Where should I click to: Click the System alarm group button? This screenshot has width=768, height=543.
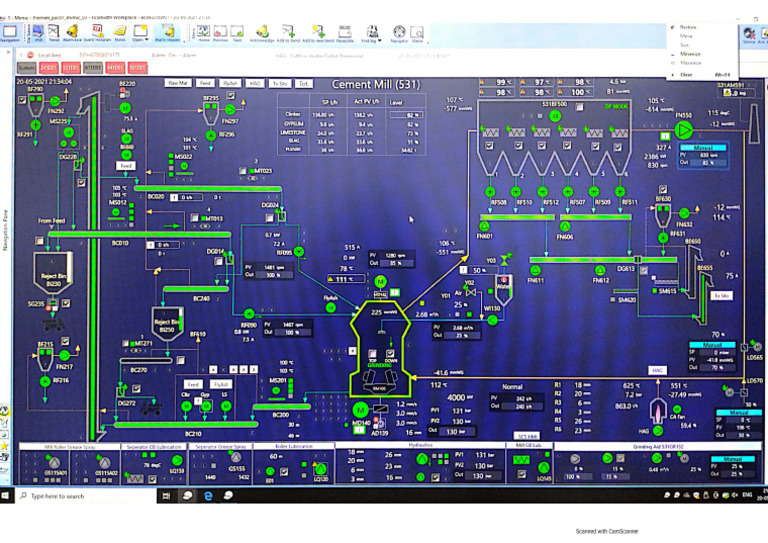pyautogui.click(x=26, y=67)
